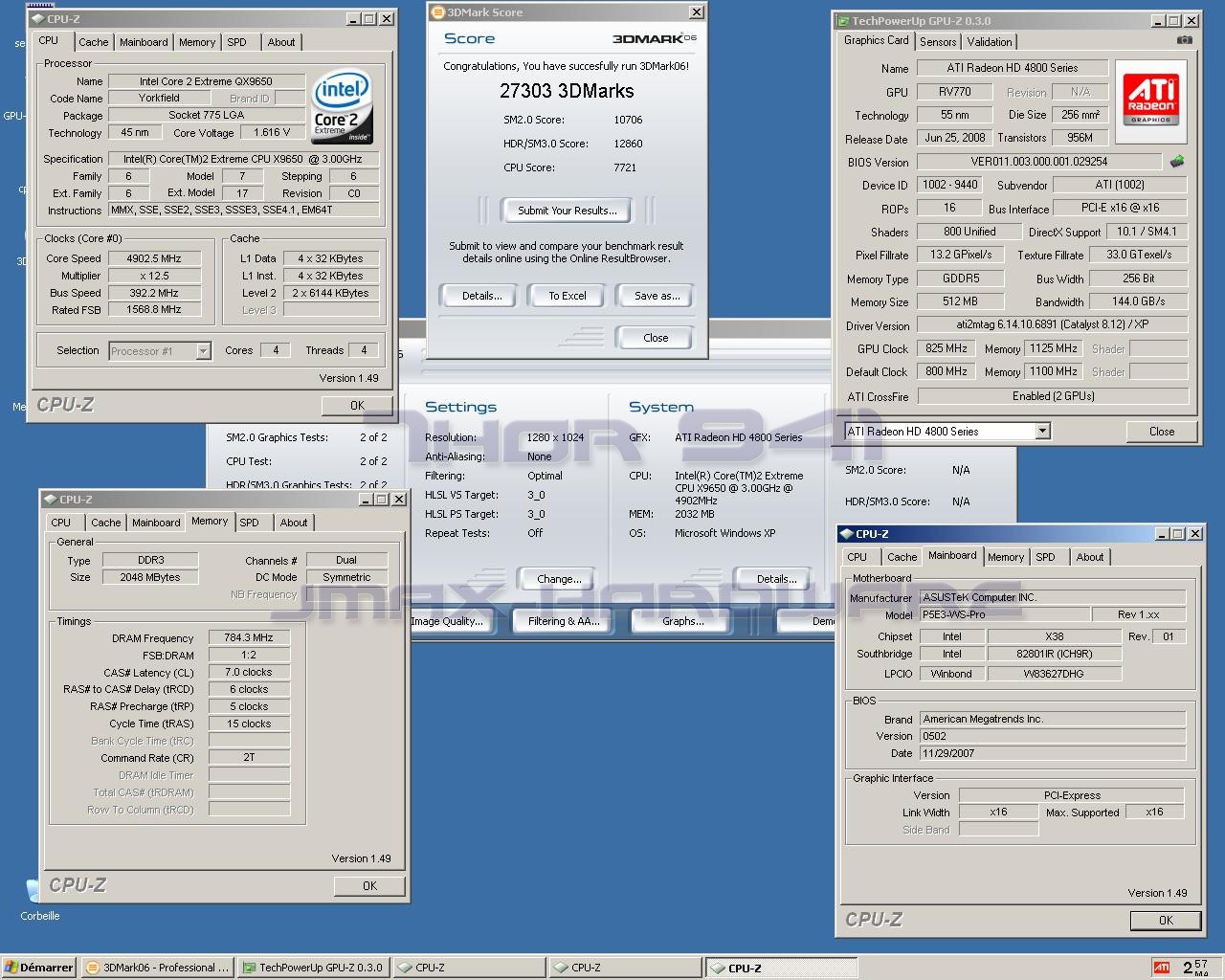Viewport: 1225px width, 980px height.
Task: Click the ATI CrossFire Enabled (2 GPUs) field
Action: coord(1053,396)
